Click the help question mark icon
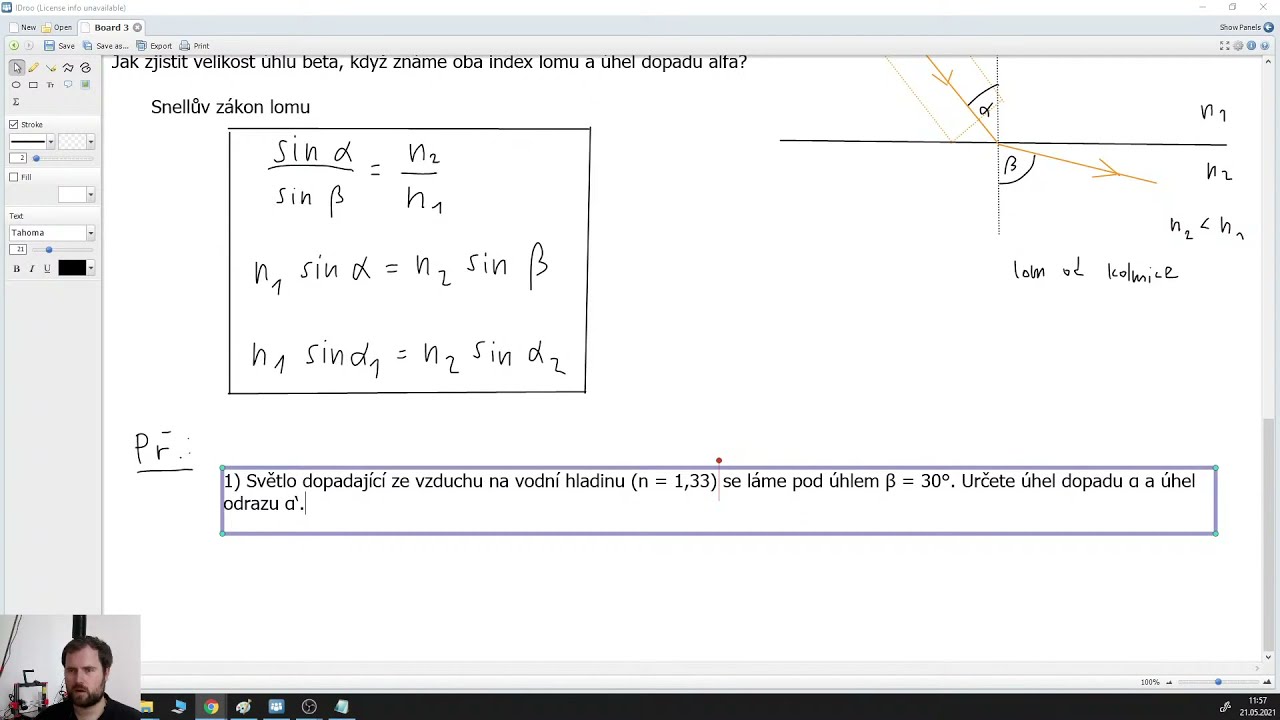Screen dimensions: 1280x720 (1264, 46)
